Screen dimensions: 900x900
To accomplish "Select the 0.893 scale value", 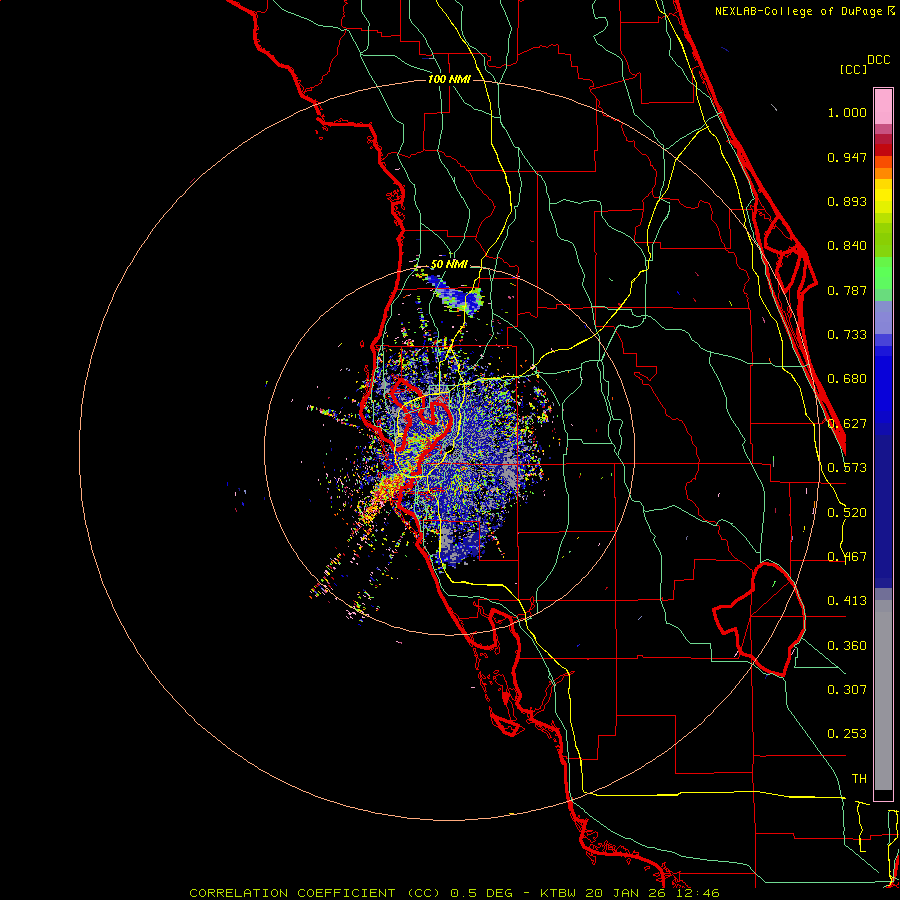I will 847,201.
